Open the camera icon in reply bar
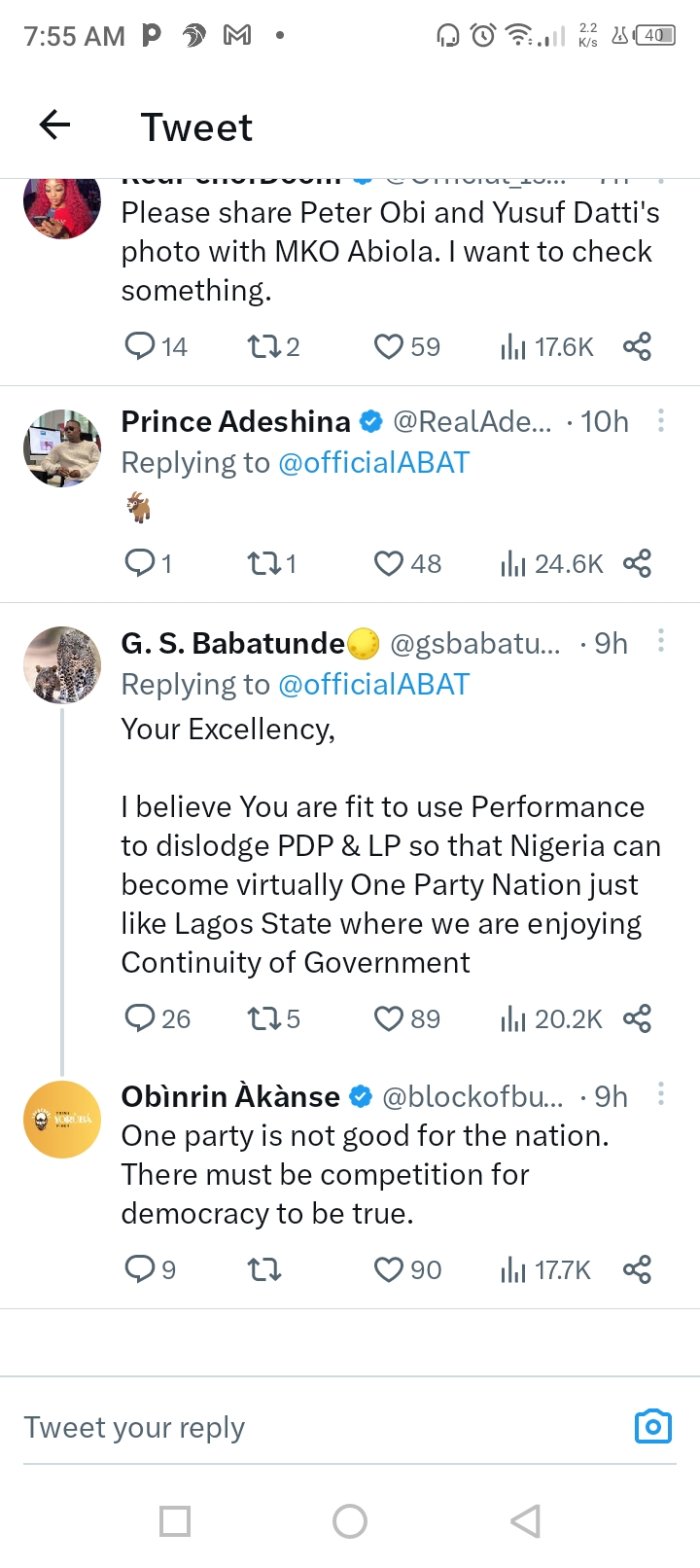The height and width of the screenshot is (1568, 700). [x=652, y=1427]
